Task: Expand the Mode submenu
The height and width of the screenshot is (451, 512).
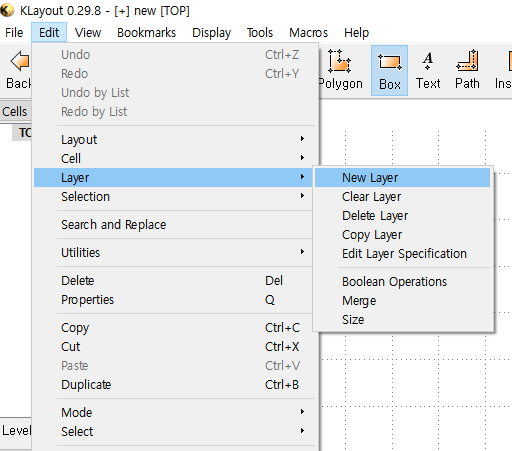Action: (x=173, y=412)
